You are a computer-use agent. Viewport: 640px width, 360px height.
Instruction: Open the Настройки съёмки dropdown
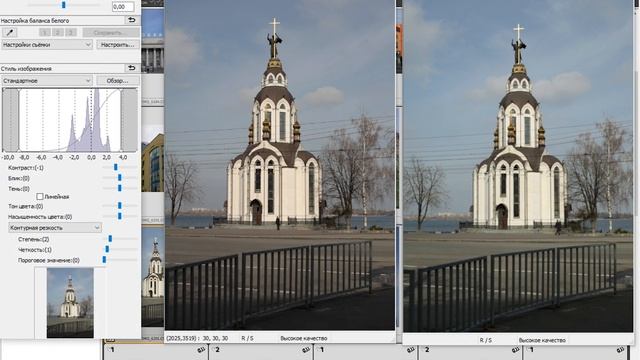47,44
